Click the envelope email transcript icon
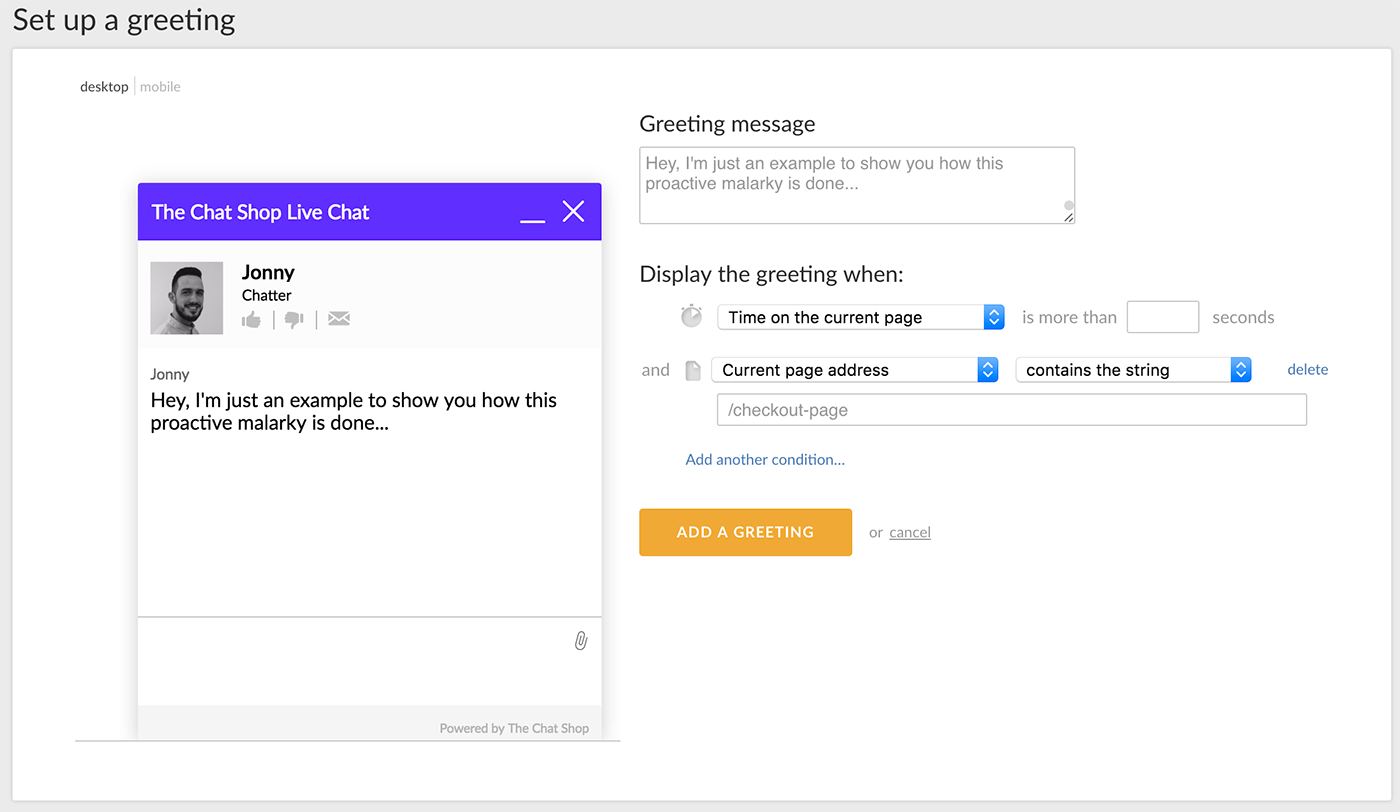Image resolution: width=1400 pixels, height=812 pixels. coord(339,319)
